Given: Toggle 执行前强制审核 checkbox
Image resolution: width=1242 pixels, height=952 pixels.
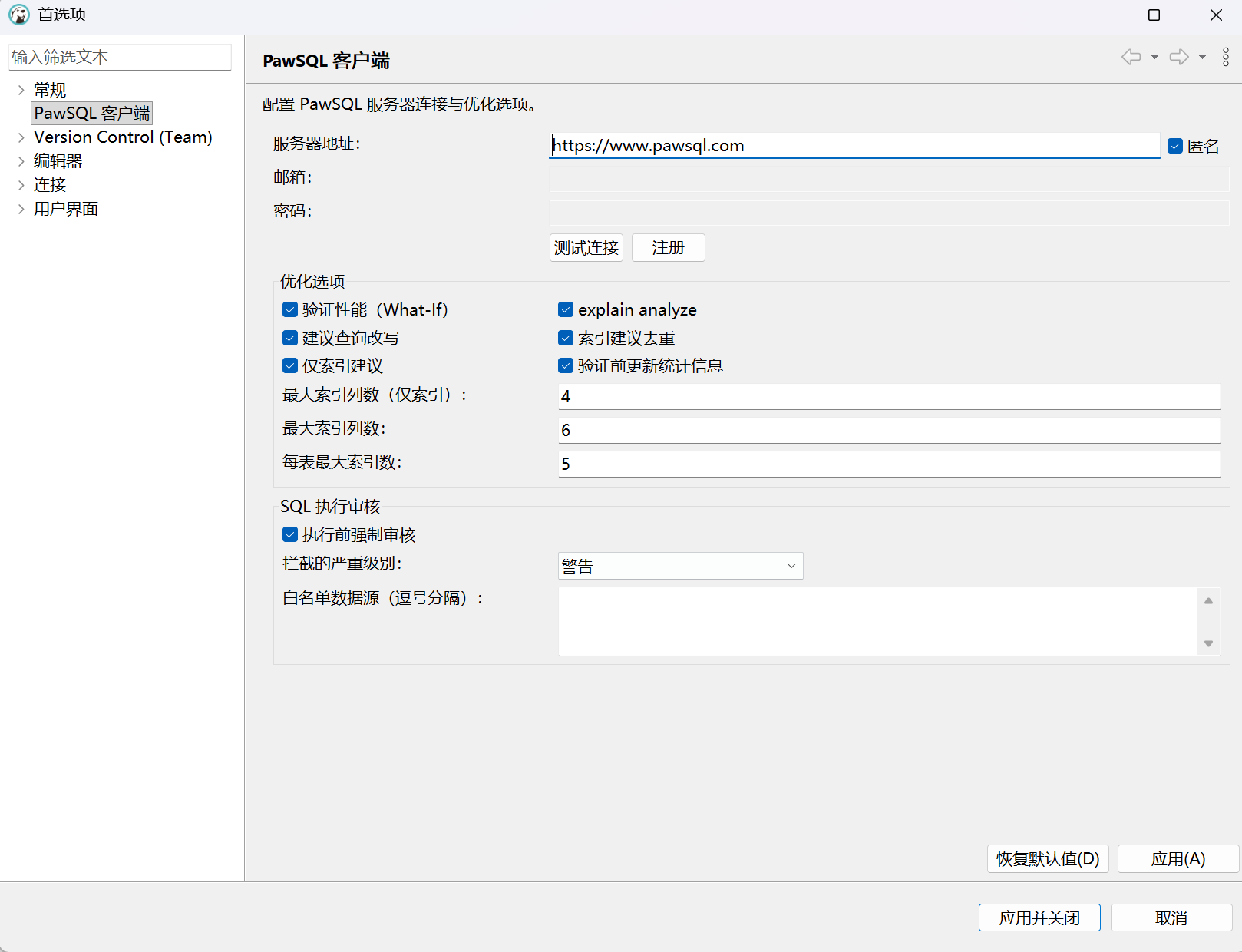Looking at the screenshot, I should pos(290,534).
